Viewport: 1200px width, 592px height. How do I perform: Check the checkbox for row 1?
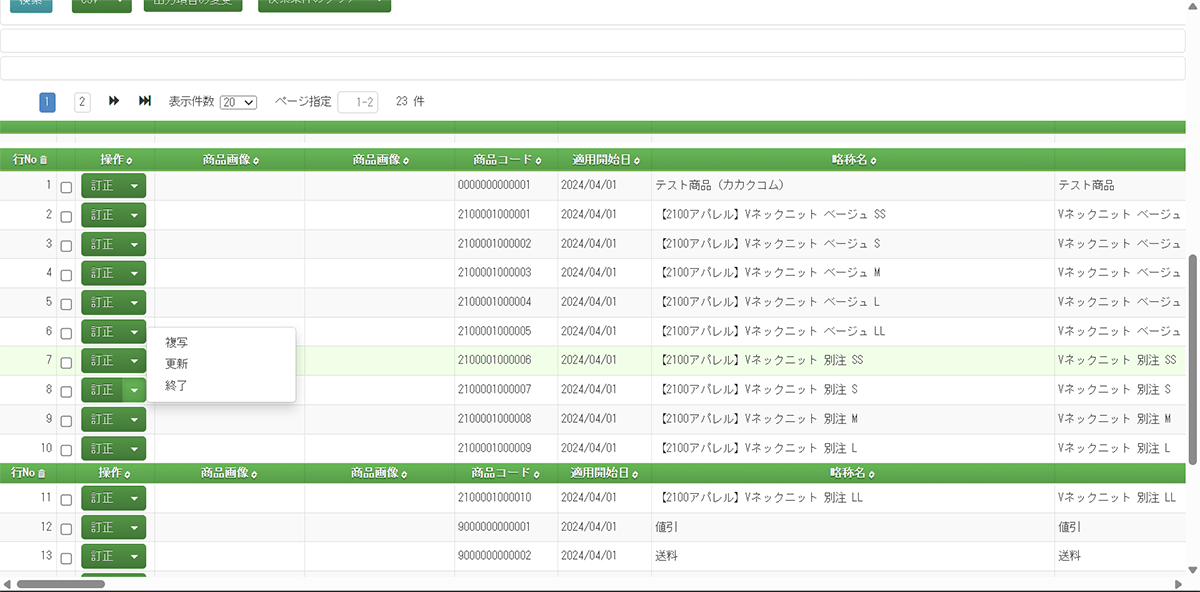click(66, 187)
